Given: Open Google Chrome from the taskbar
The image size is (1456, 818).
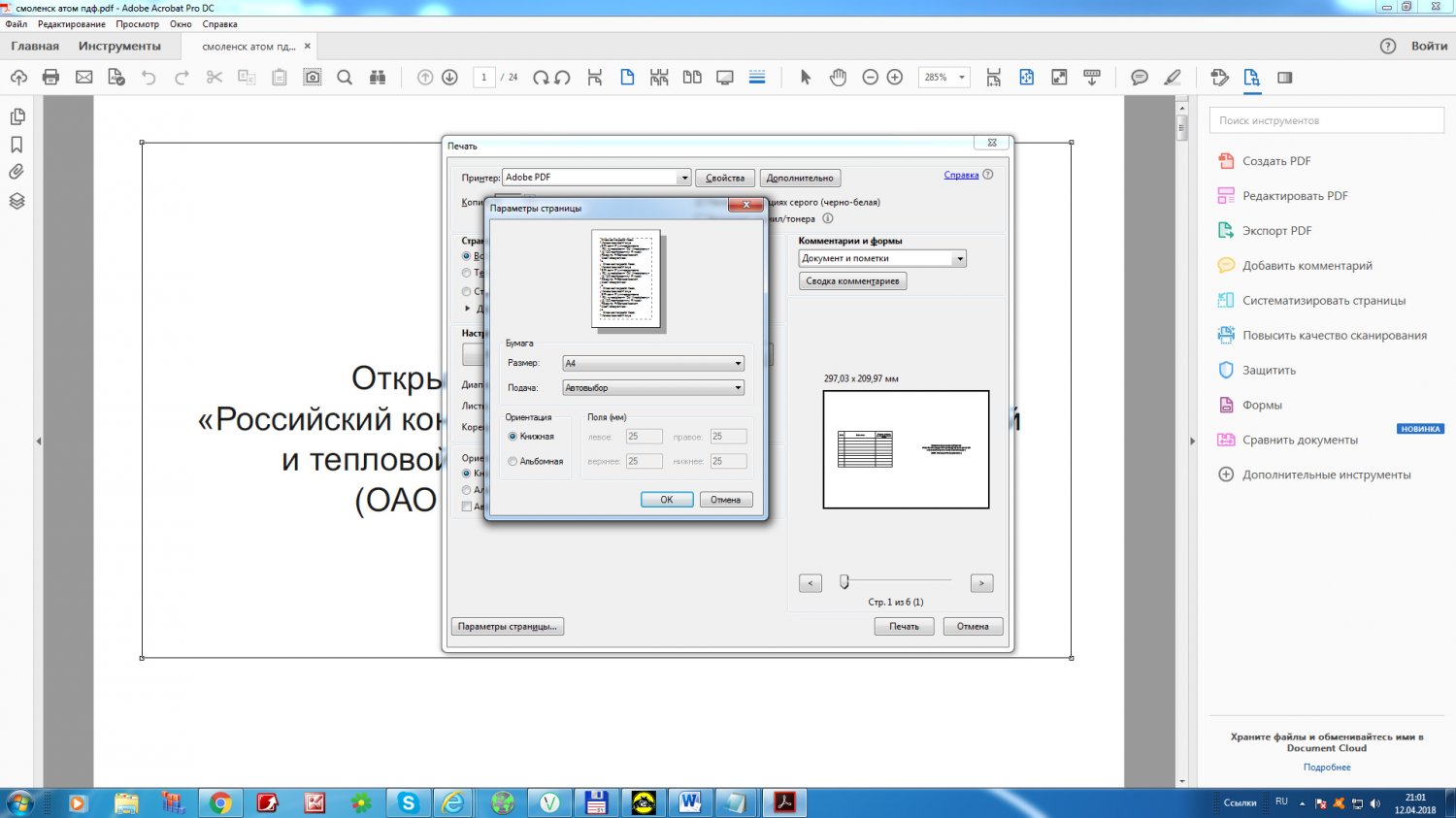Looking at the screenshot, I should pyautogui.click(x=220, y=802).
